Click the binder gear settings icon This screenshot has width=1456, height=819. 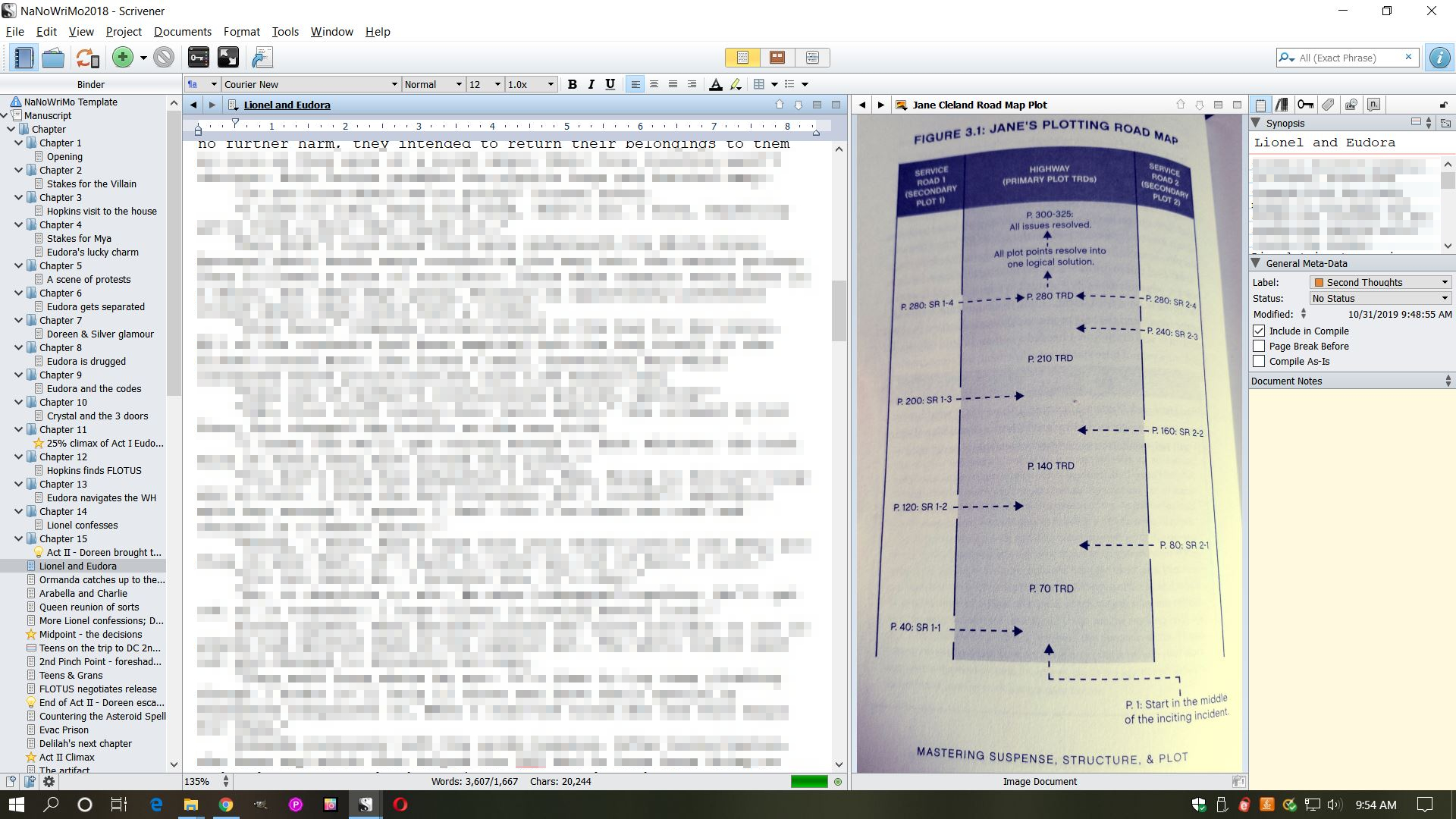49,781
